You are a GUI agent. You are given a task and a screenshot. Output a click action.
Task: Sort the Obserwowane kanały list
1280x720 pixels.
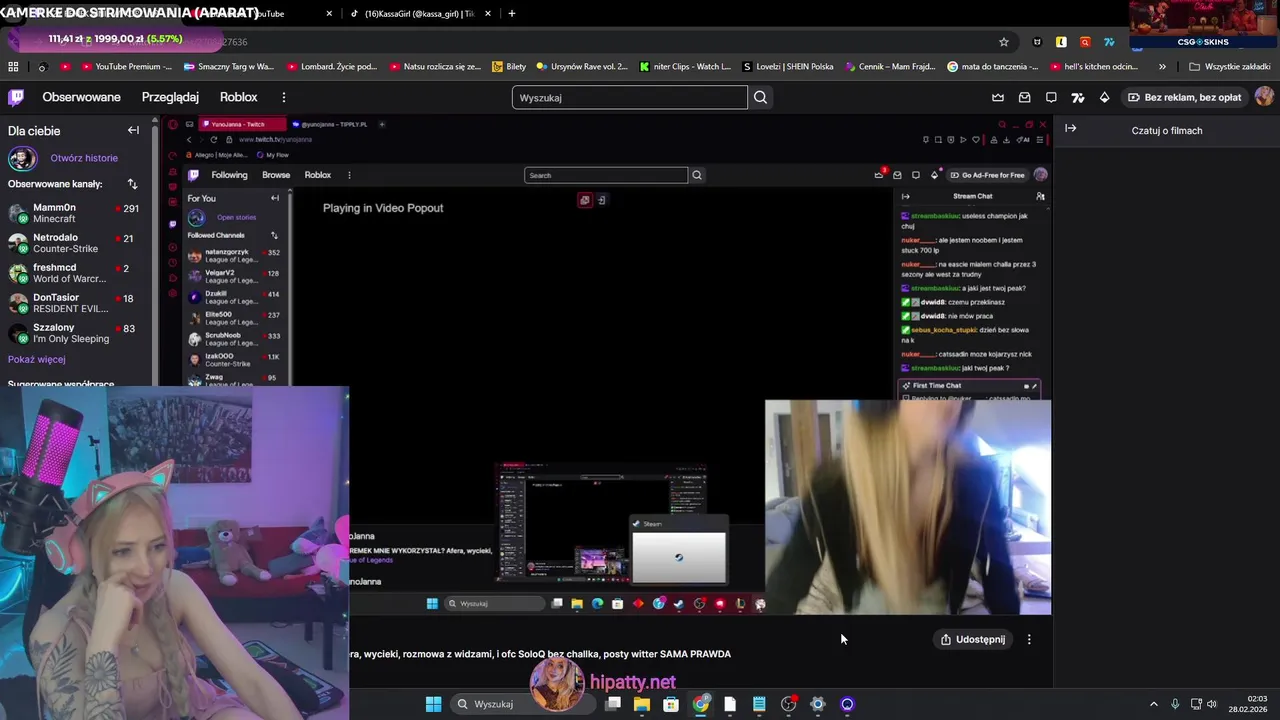click(132, 184)
